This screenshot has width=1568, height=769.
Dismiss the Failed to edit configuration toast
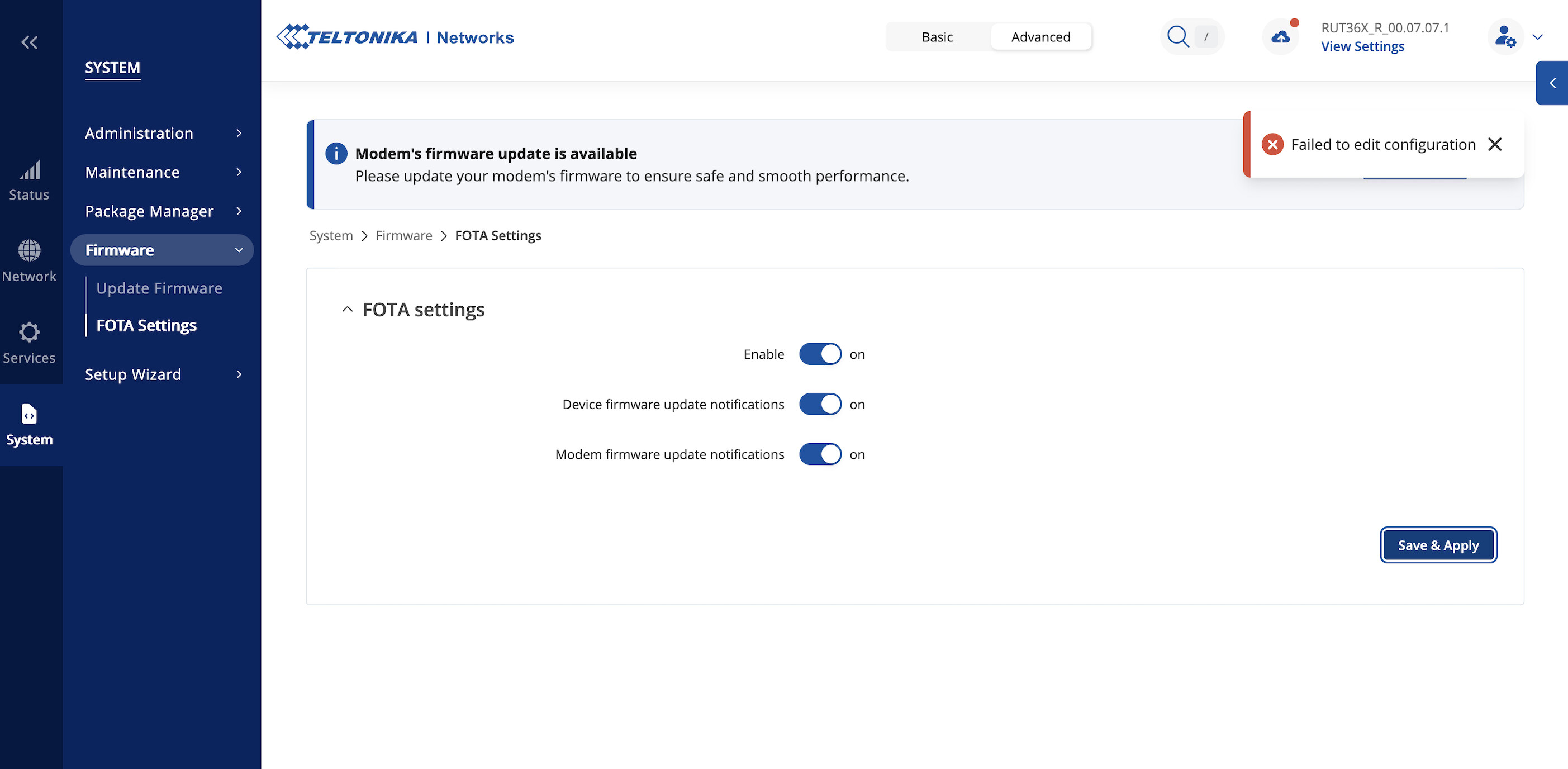point(1494,144)
